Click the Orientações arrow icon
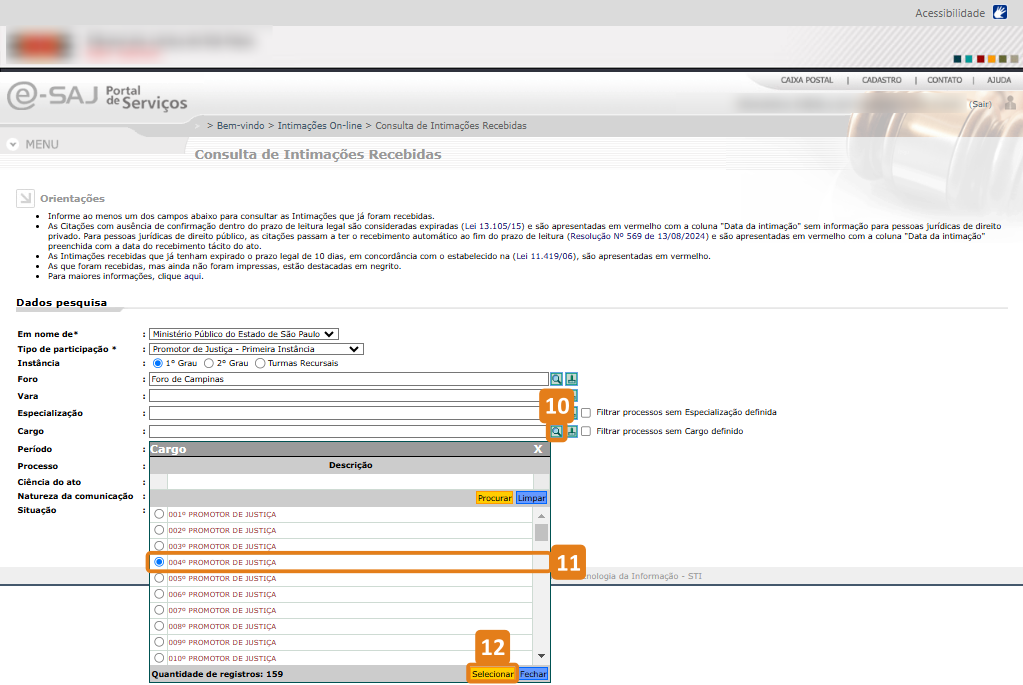This screenshot has height=685, width=1023. [25, 198]
